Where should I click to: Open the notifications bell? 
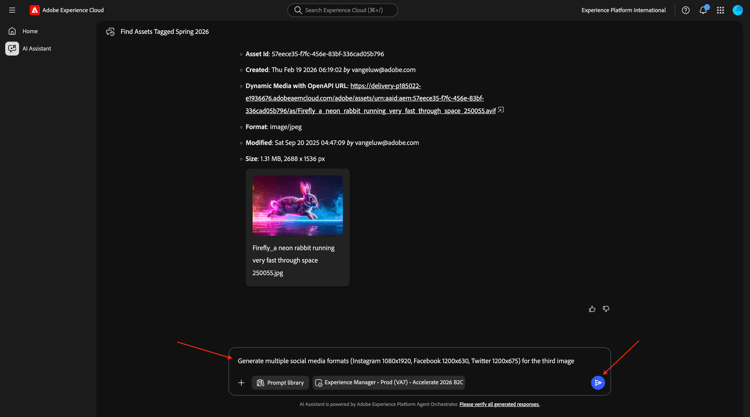tap(703, 10)
